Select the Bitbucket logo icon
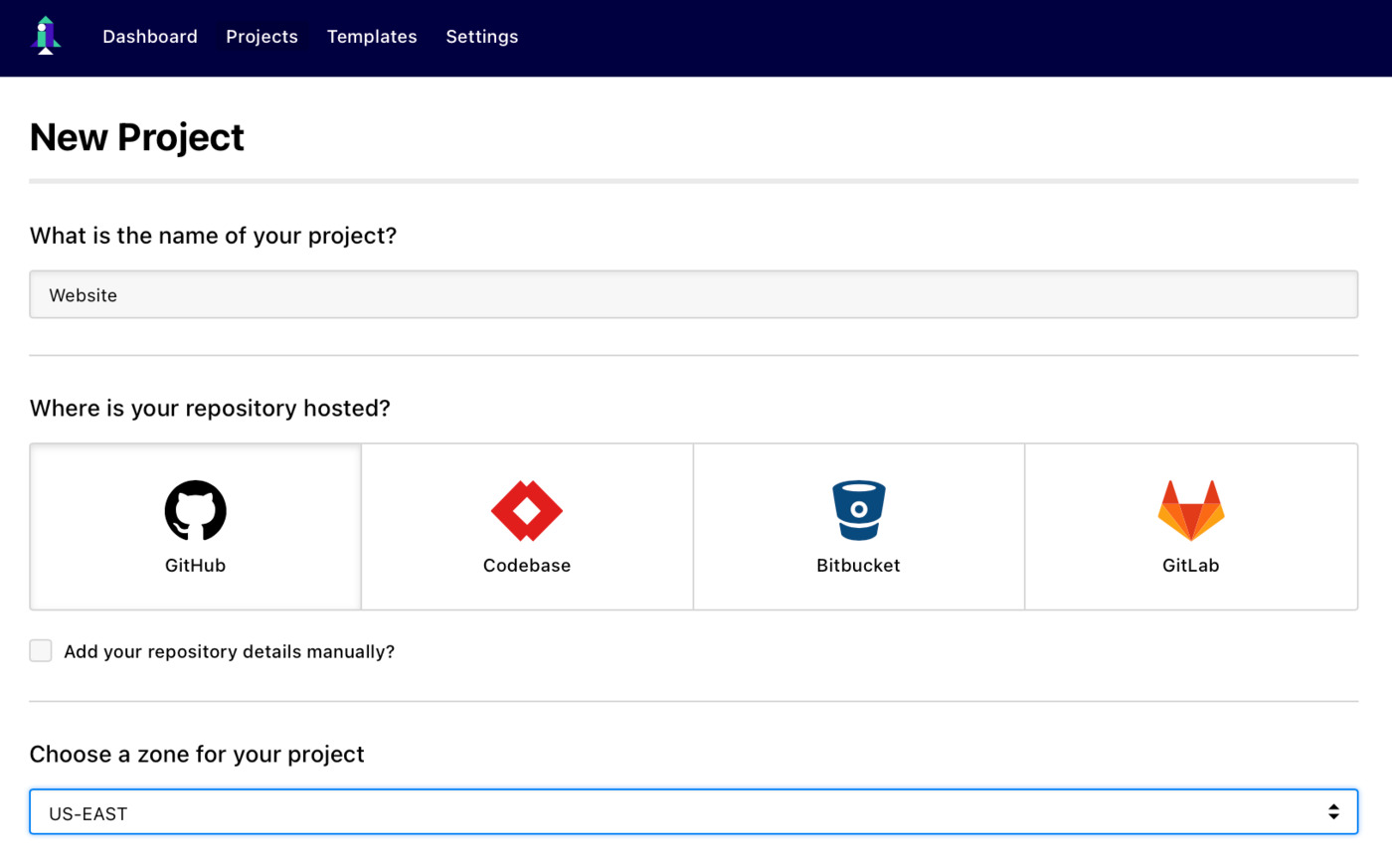Viewport: 1392px width, 868px height. tap(858, 510)
